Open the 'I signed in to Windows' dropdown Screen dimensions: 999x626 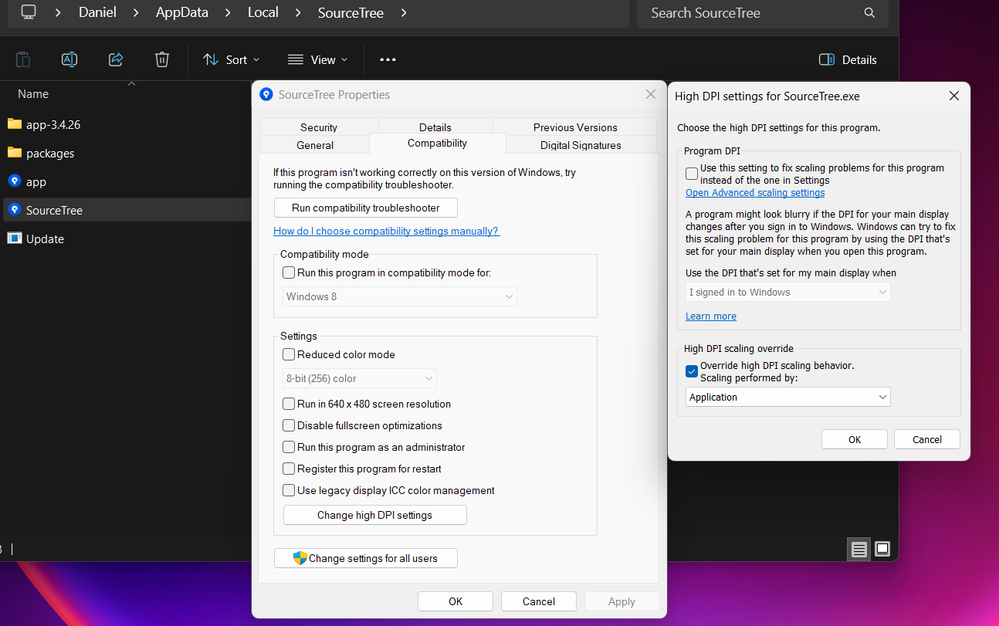click(787, 292)
